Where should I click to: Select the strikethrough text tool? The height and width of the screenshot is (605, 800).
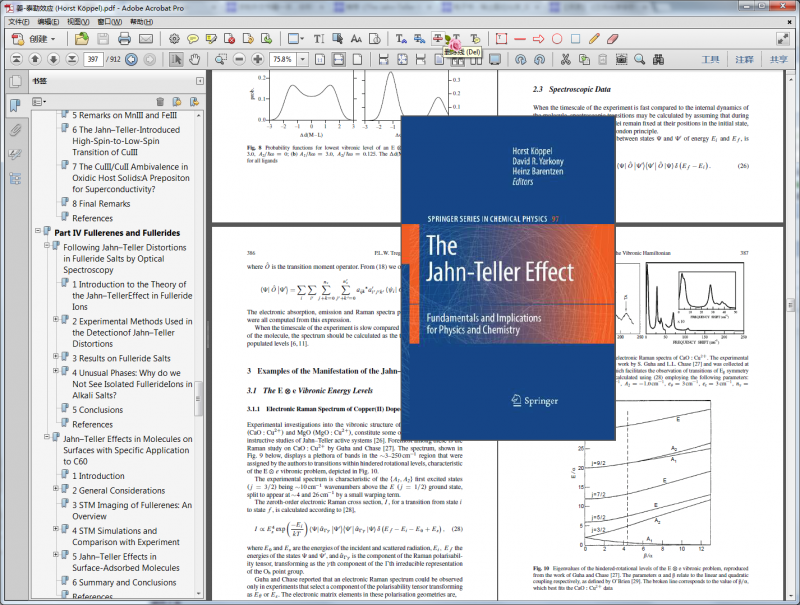(x=437, y=38)
